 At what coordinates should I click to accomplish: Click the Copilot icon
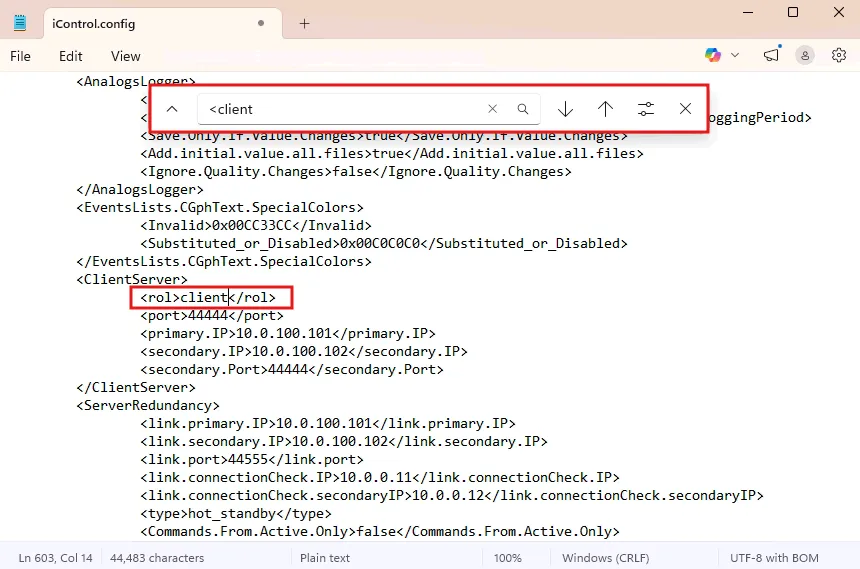[712, 55]
